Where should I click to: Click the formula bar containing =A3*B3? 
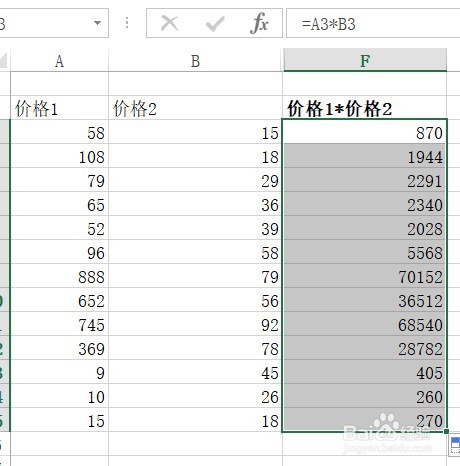pyautogui.click(x=373, y=23)
